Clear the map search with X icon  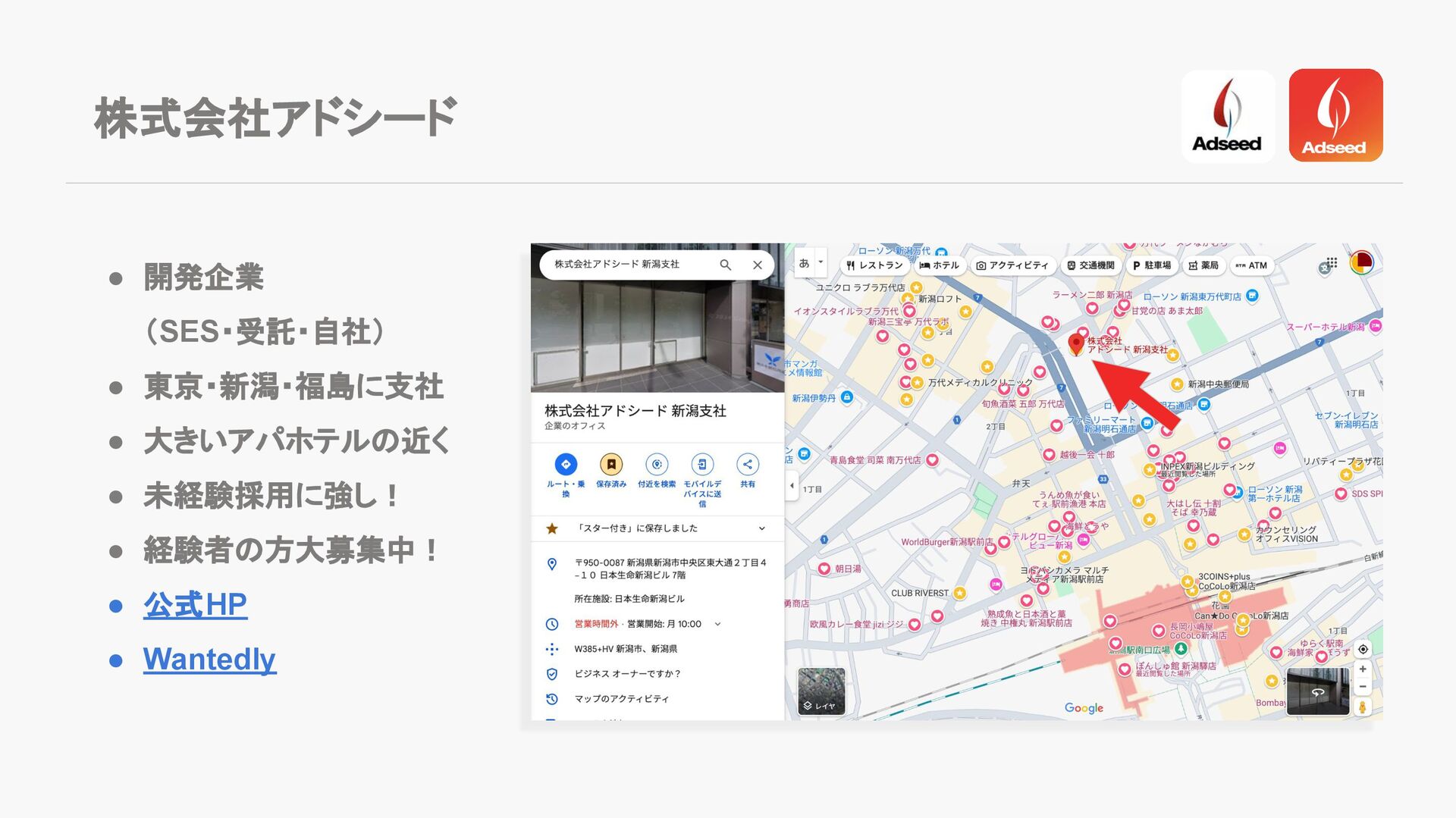pyautogui.click(x=757, y=265)
